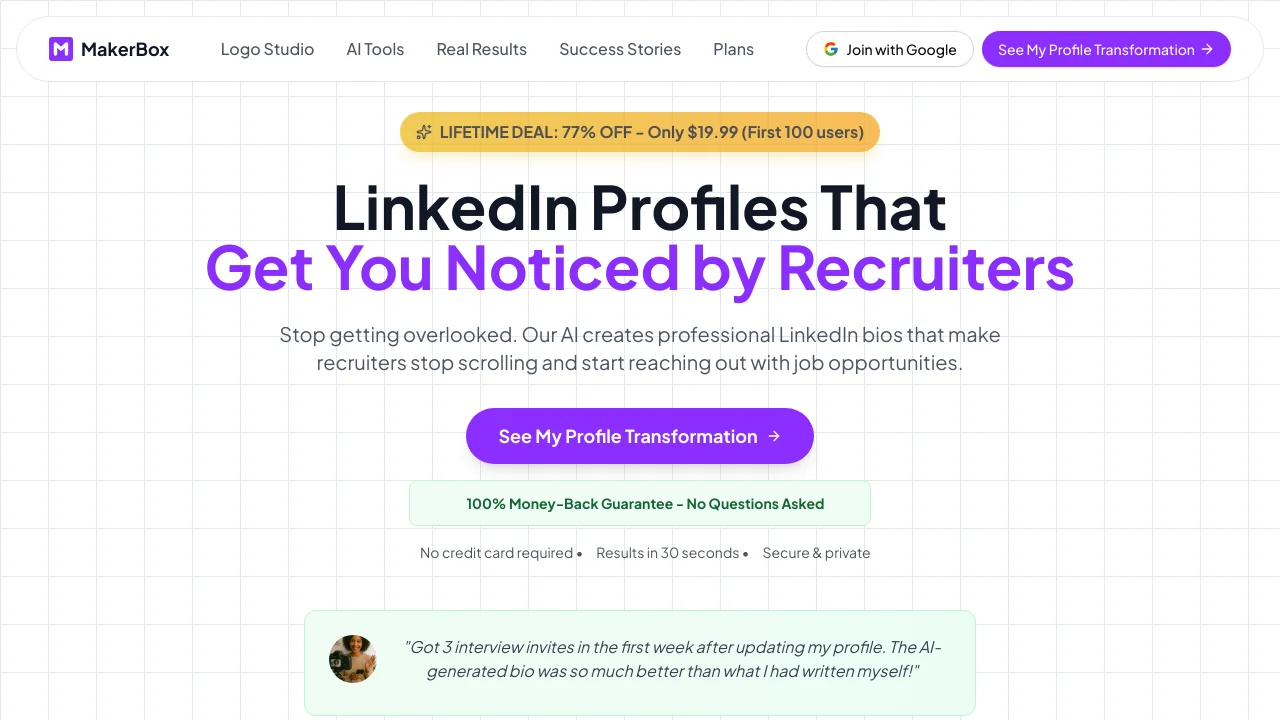Image resolution: width=1280 pixels, height=720 pixels.
Task: Click the large hero See My Profile Transformation button
Action: 628,436
